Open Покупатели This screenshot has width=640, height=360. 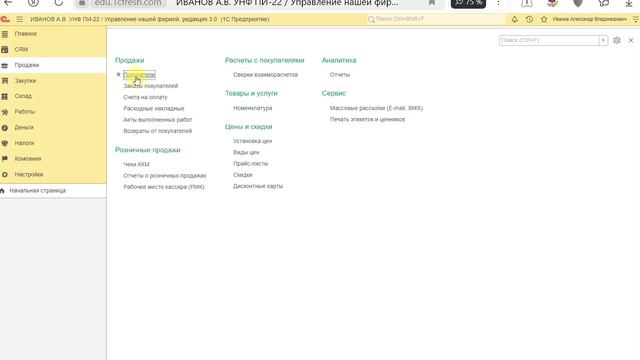coord(139,75)
